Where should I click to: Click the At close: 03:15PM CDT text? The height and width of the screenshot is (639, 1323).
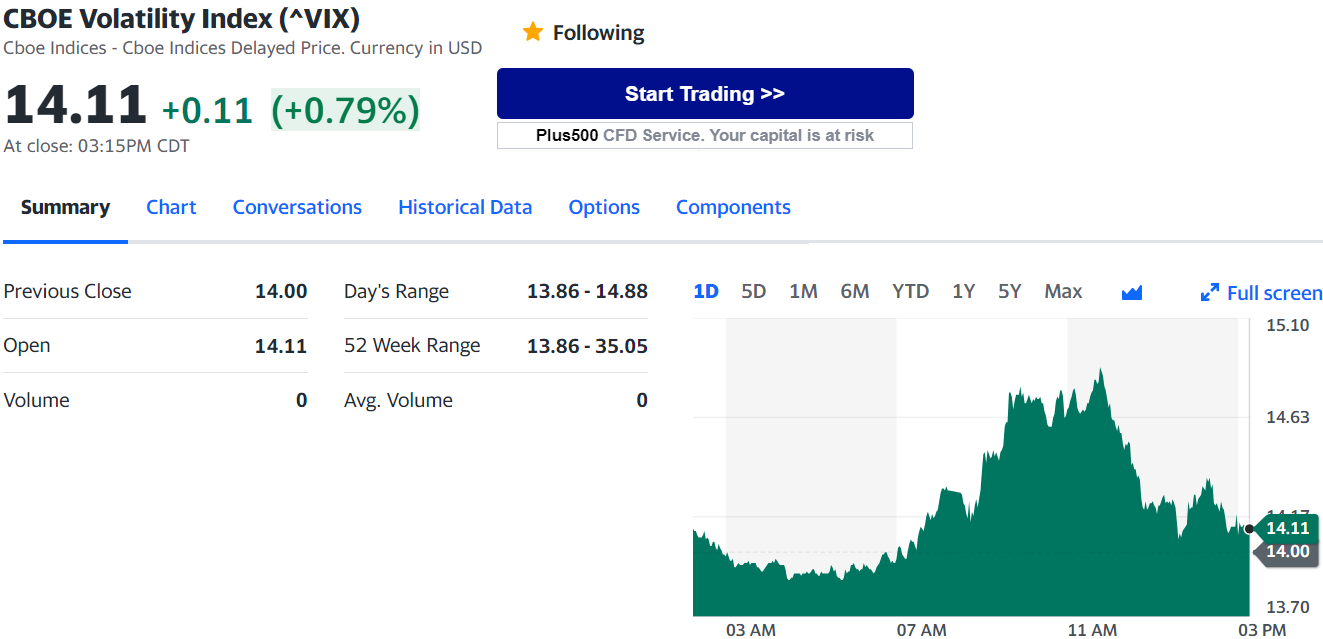(96, 146)
